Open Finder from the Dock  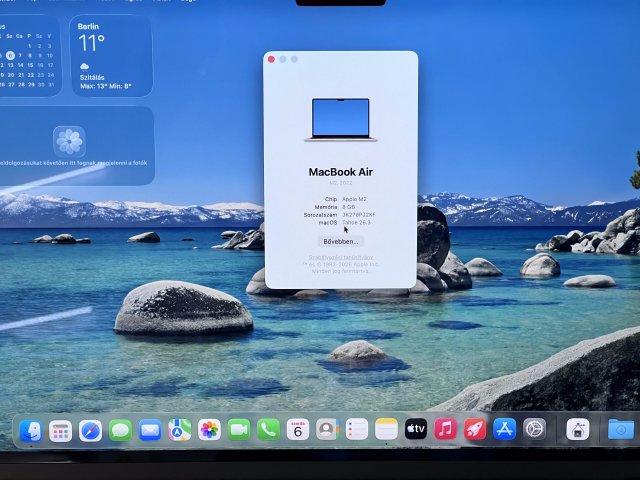pos(31,430)
